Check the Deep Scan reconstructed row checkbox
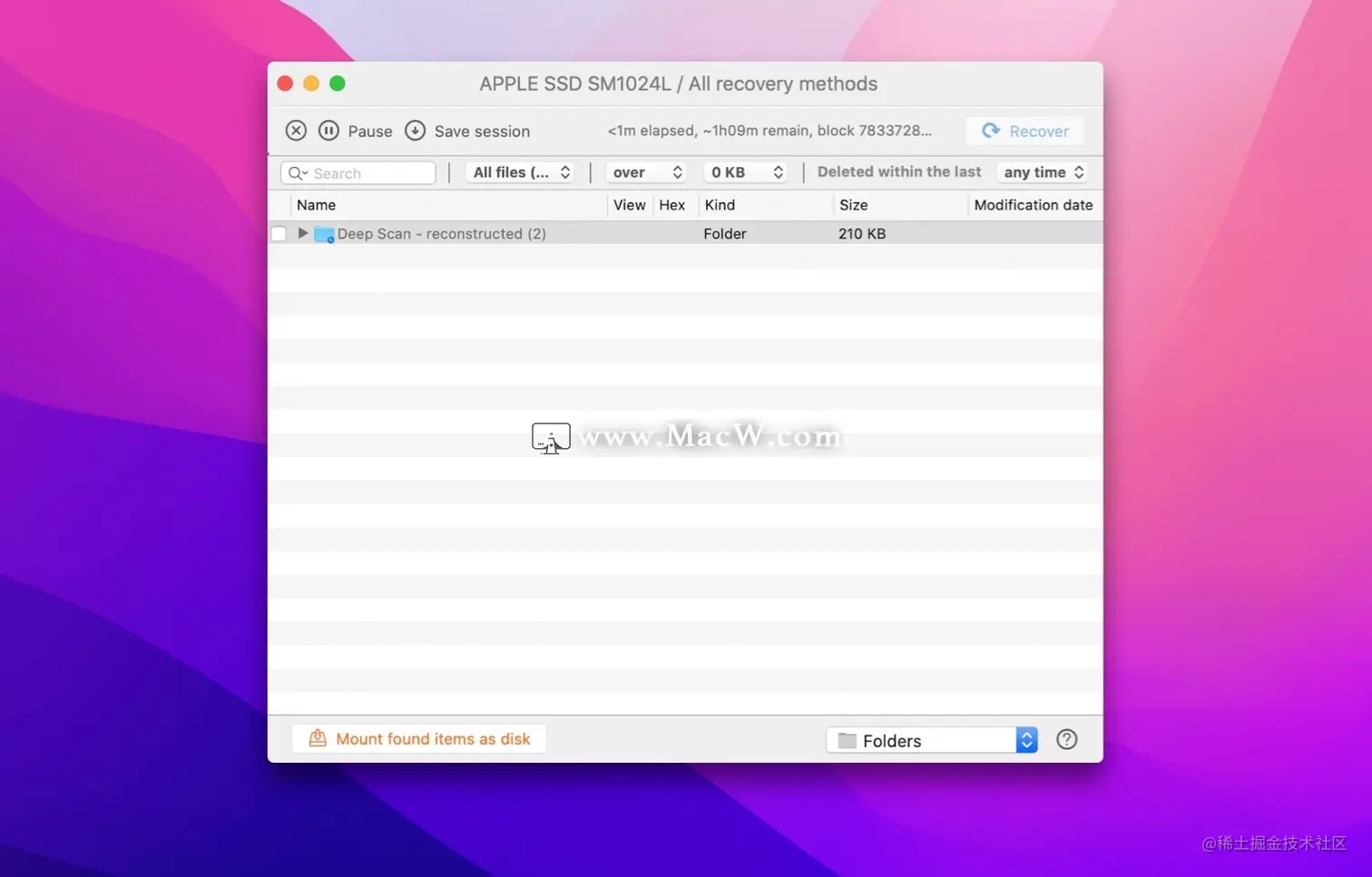1372x877 pixels. (279, 234)
